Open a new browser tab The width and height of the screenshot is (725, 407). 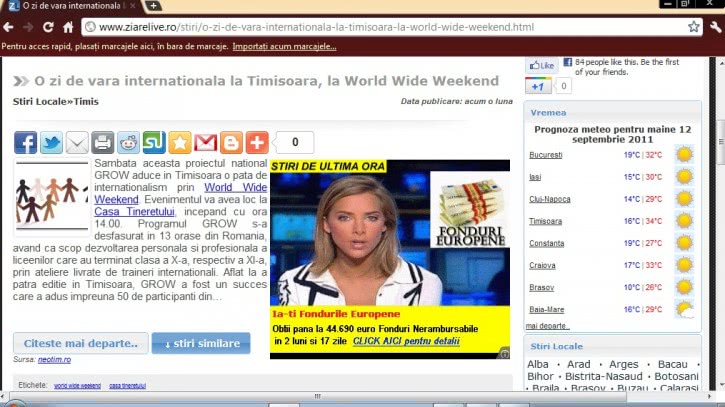(153, 7)
